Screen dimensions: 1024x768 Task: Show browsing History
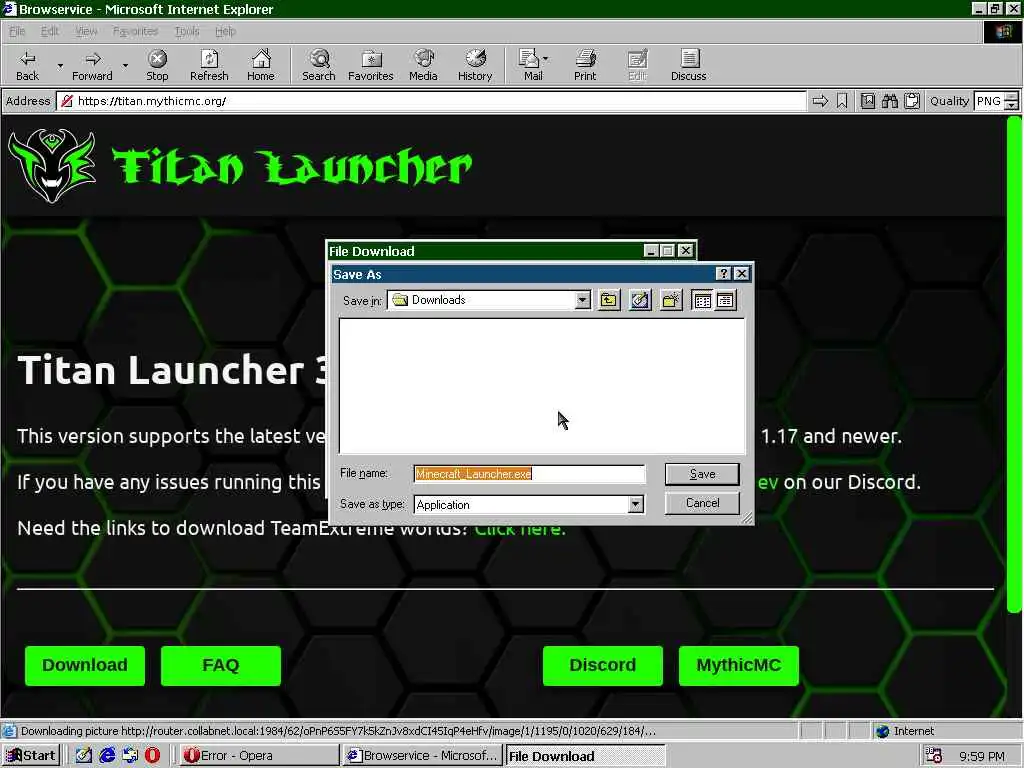point(475,65)
